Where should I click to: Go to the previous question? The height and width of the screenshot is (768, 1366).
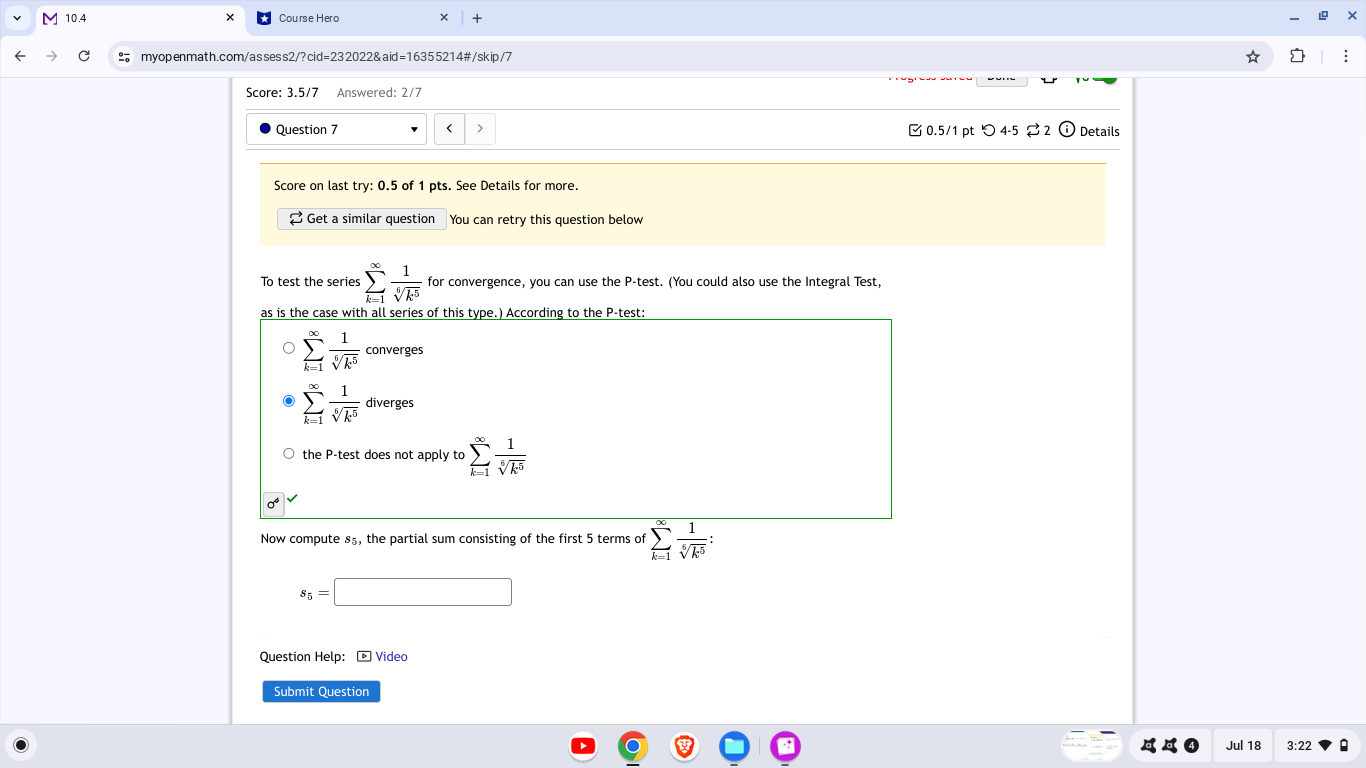[449, 129]
